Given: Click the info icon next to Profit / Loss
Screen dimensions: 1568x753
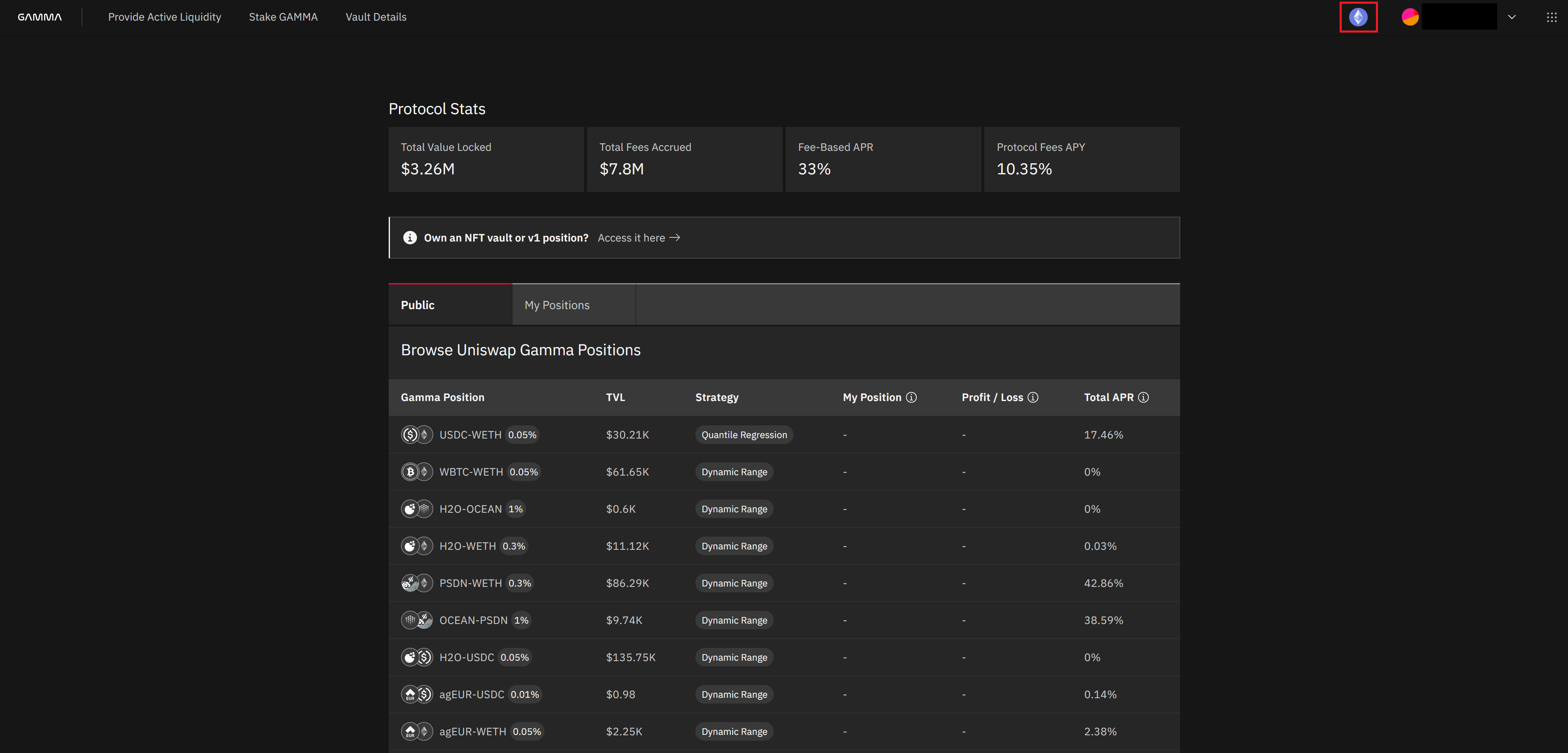Looking at the screenshot, I should click(1033, 397).
